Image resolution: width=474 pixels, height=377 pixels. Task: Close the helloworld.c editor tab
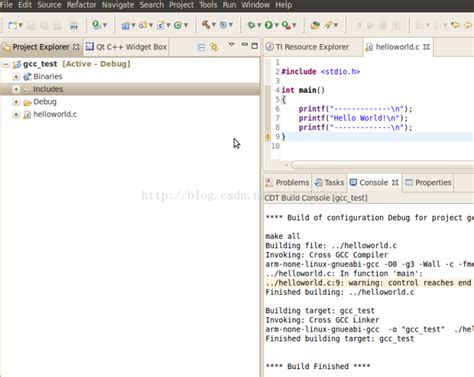pyautogui.click(x=426, y=47)
